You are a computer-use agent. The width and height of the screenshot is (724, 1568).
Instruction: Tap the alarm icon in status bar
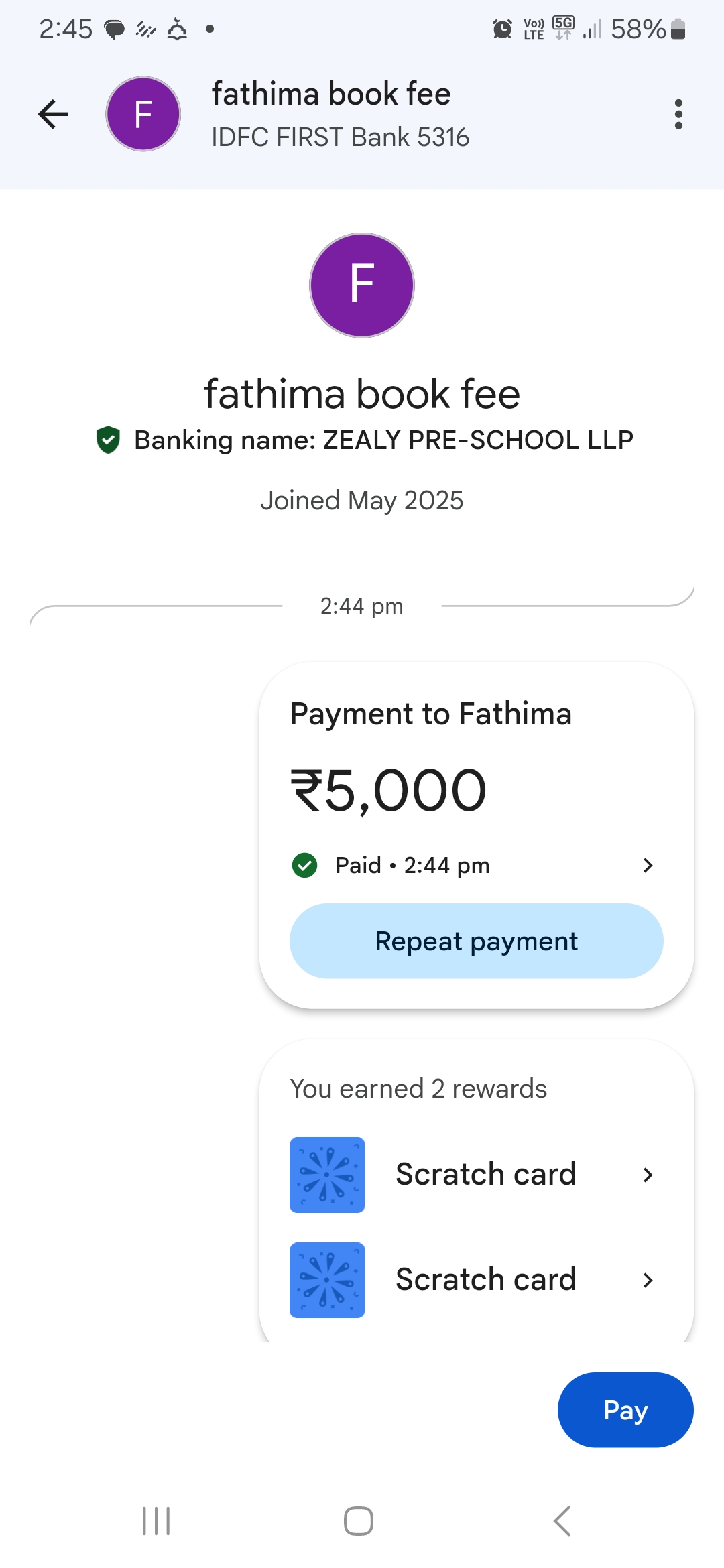(x=502, y=29)
